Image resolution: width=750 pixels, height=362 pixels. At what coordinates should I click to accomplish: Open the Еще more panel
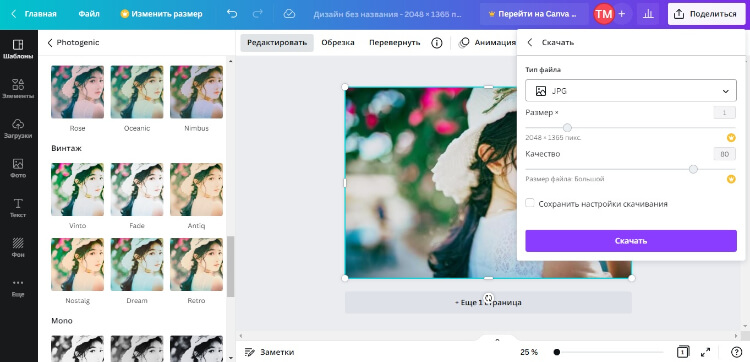[x=18, y=288]
